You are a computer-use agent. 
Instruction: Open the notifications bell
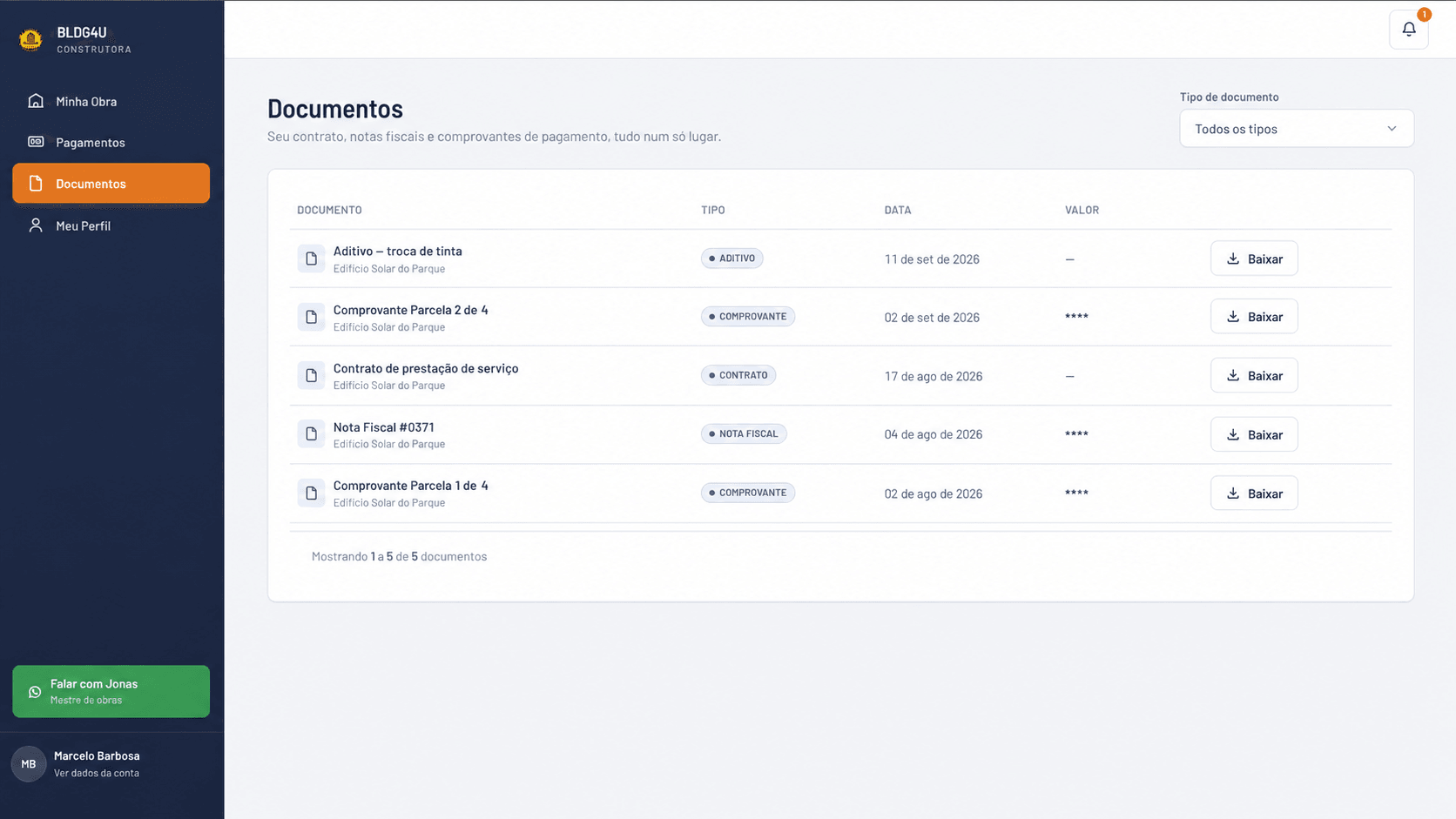[1408, 30]
